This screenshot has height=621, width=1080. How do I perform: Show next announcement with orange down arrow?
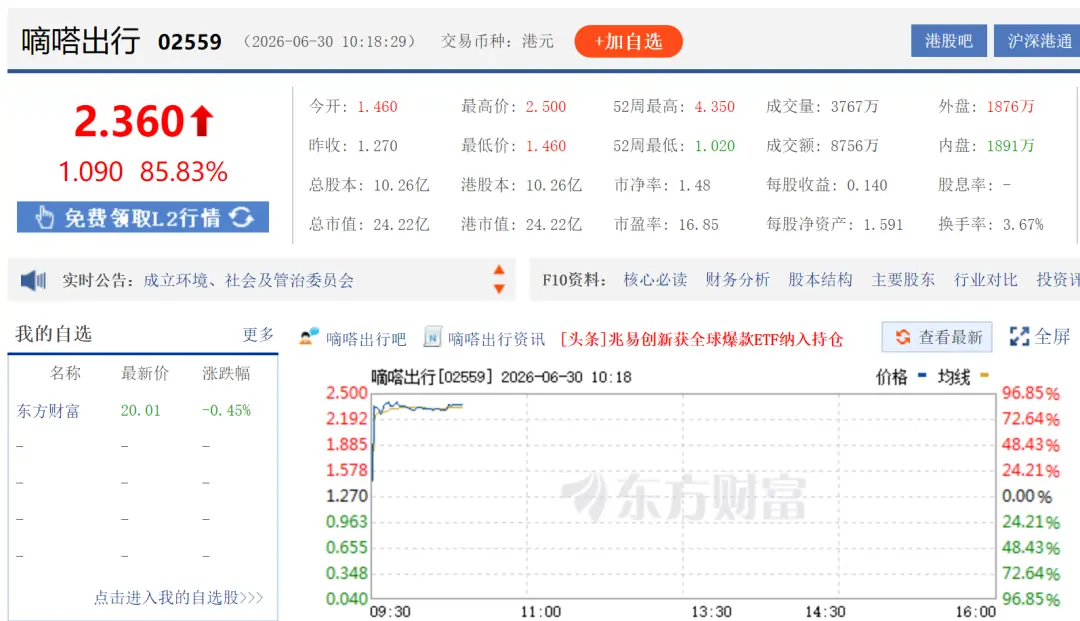[499, 289]
